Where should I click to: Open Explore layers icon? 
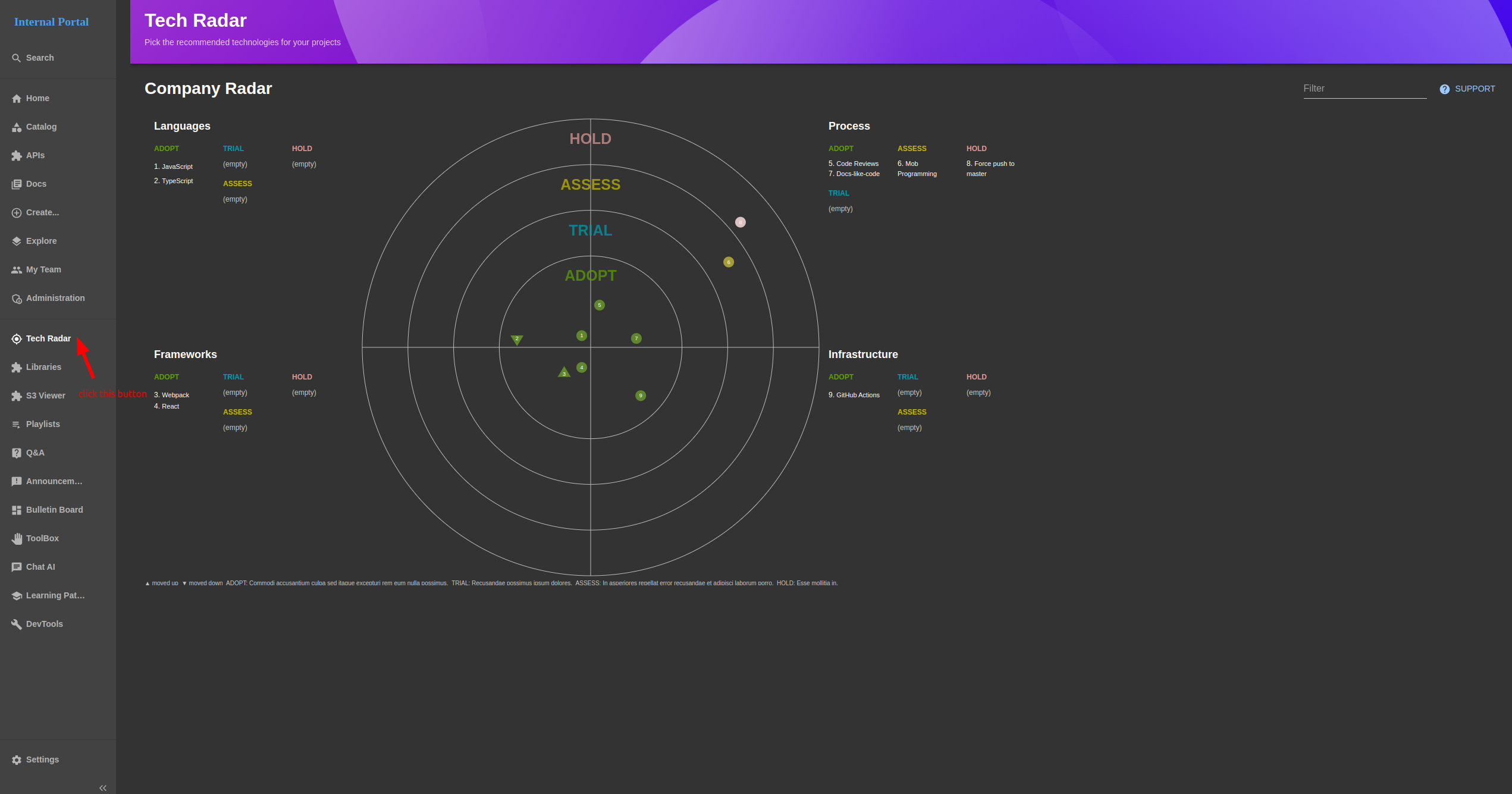[x=17, y=241]
